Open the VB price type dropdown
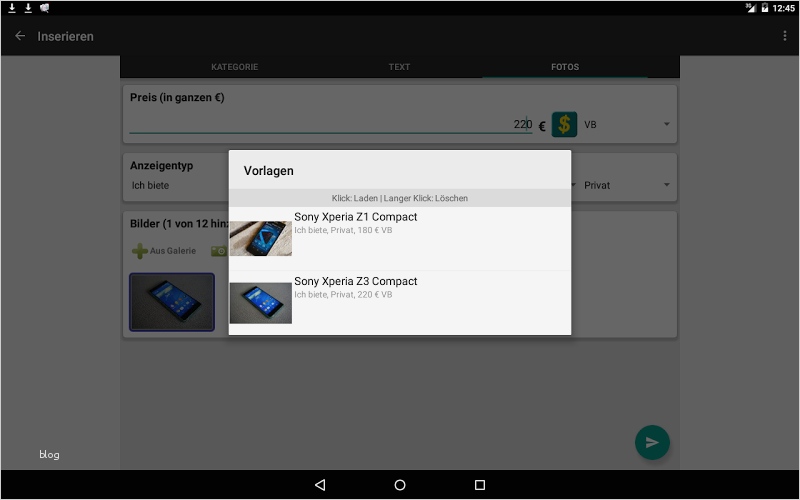Image resolution: width=800 pixels, height=500 pixels. point(627,124)
